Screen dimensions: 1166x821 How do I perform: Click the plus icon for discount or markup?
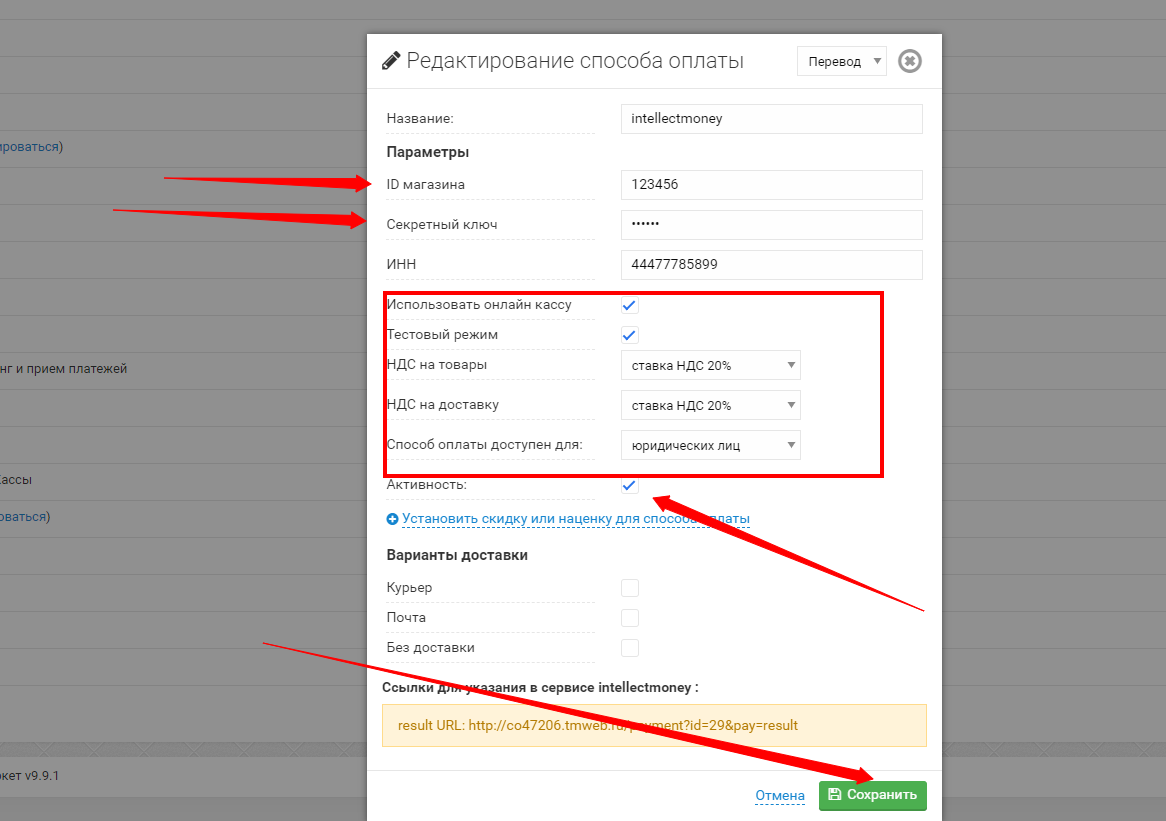pos(393,519)
